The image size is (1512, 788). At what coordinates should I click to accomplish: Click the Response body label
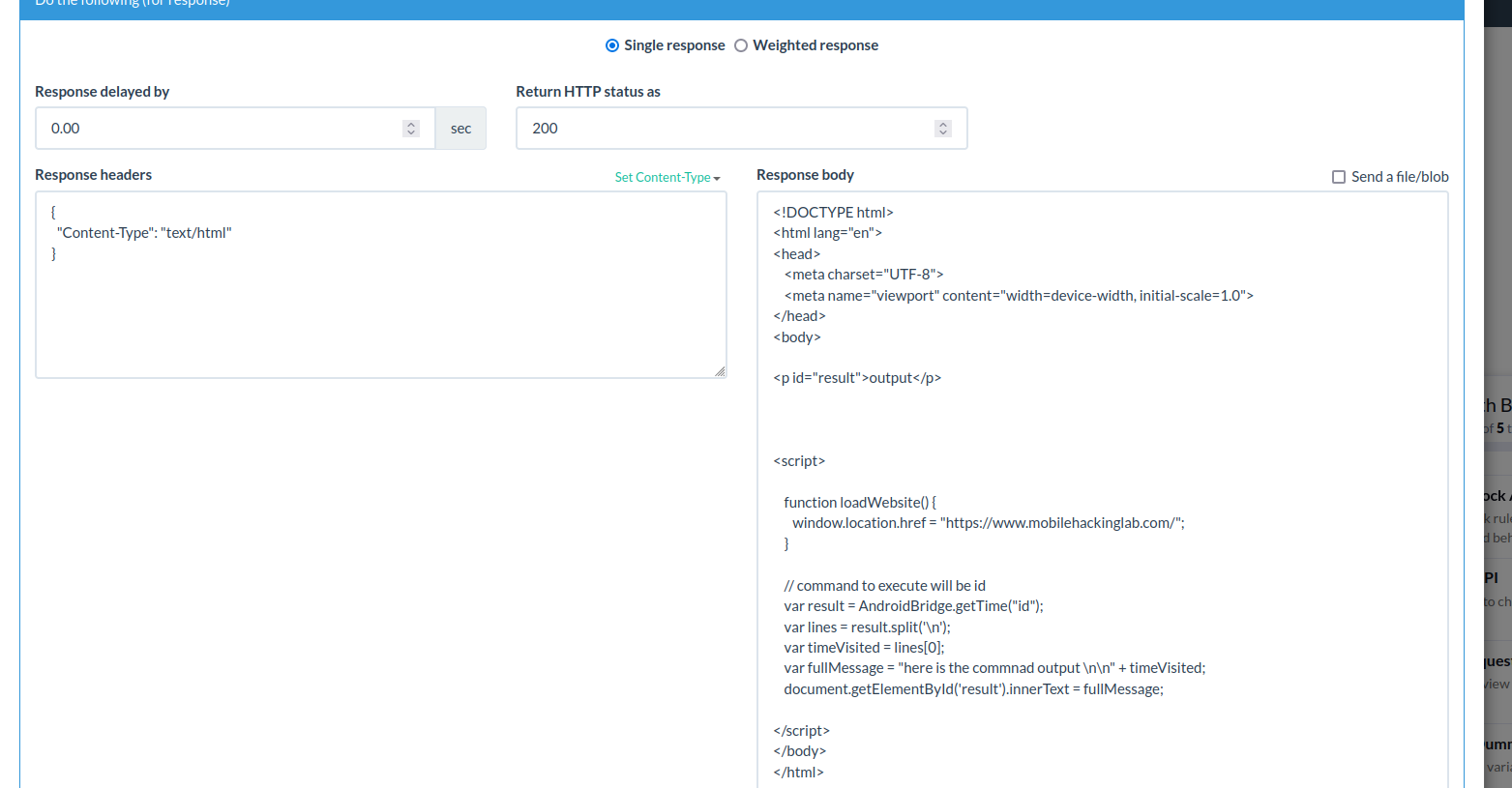coord(805,175)
